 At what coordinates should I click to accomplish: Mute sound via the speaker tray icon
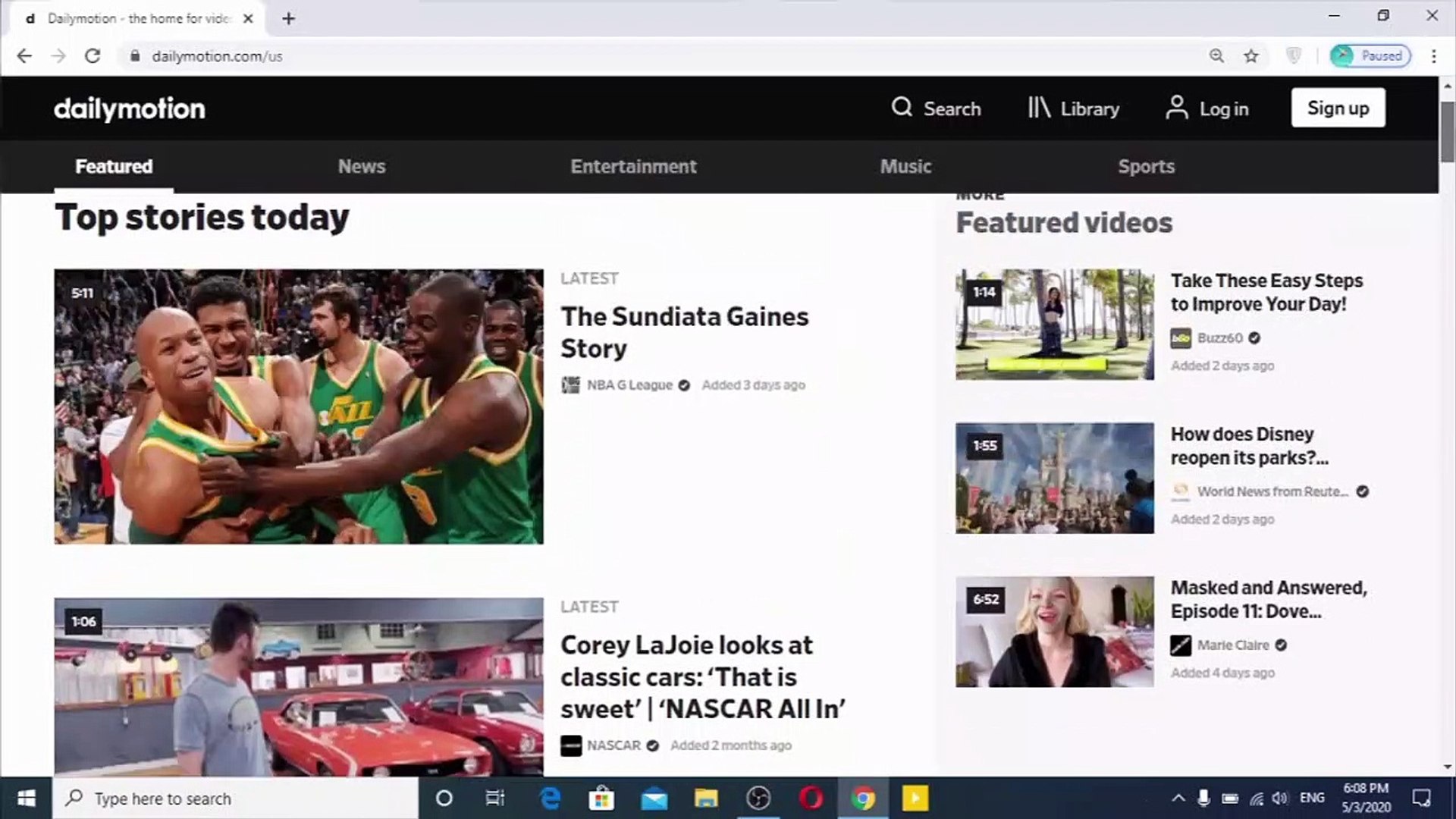[x=1281, y=798]
